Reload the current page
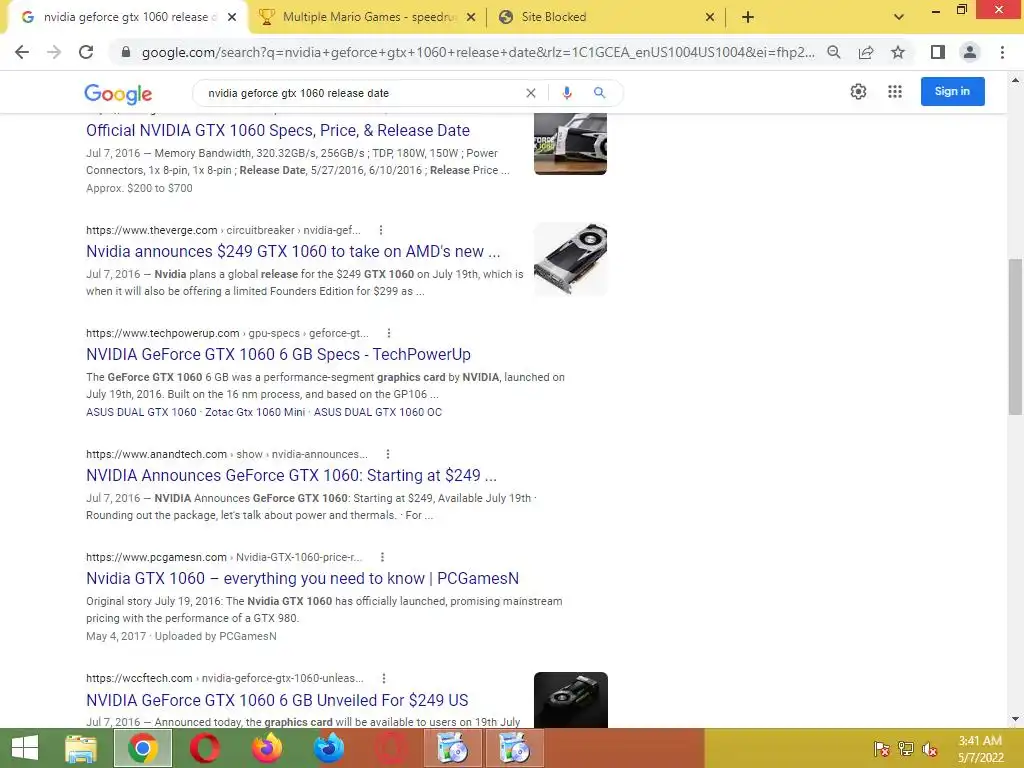 tap(86, 52)
